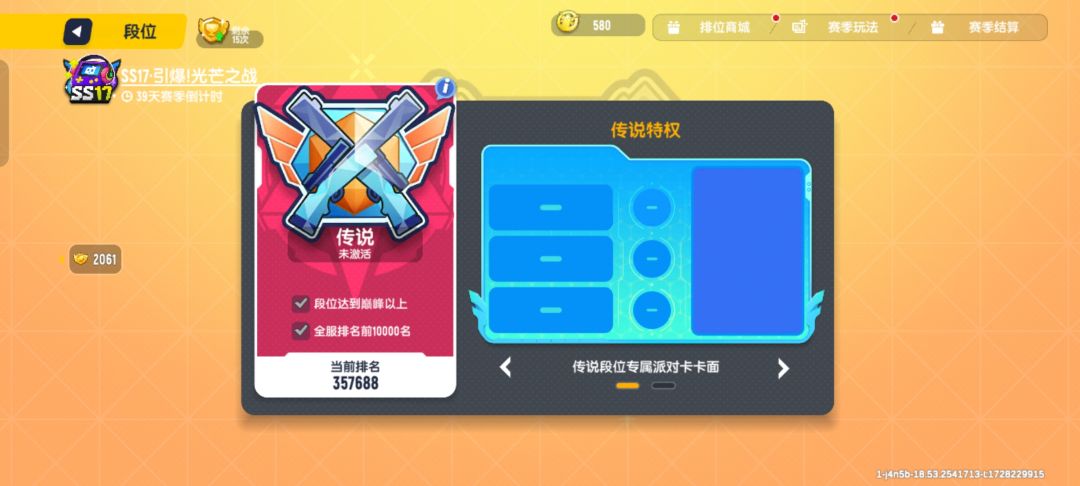Open the blue info icon on rank card
The height and width of the screenshot is (486, 1080).
coord(445,87)
